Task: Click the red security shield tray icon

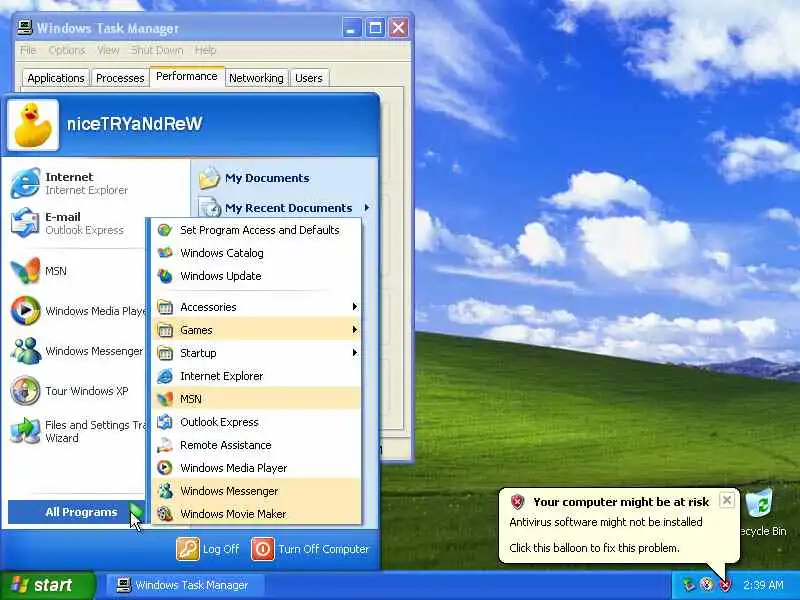Action: point(724,585)
